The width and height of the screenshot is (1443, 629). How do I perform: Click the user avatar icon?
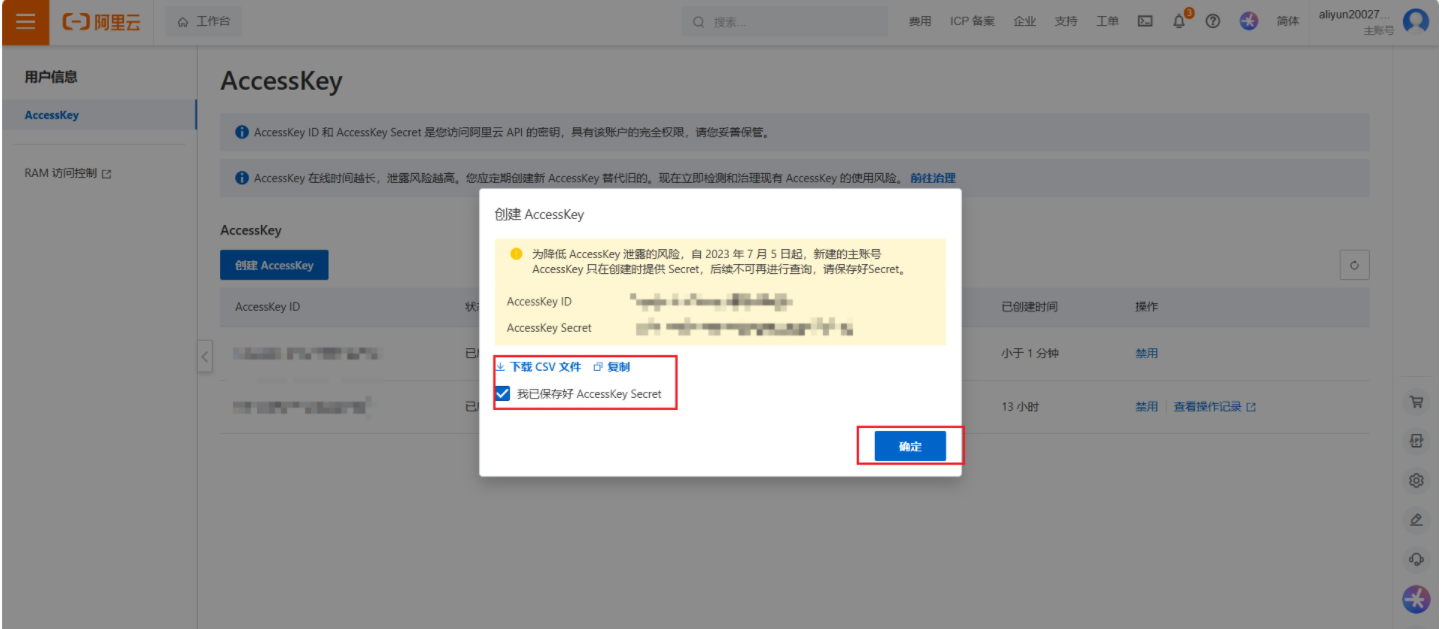[1416, 21]
